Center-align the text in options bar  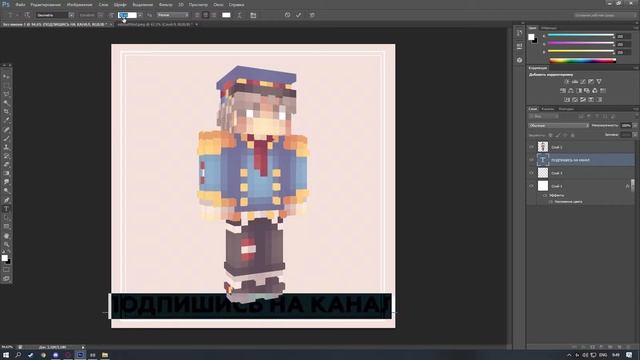coord(205,15)
